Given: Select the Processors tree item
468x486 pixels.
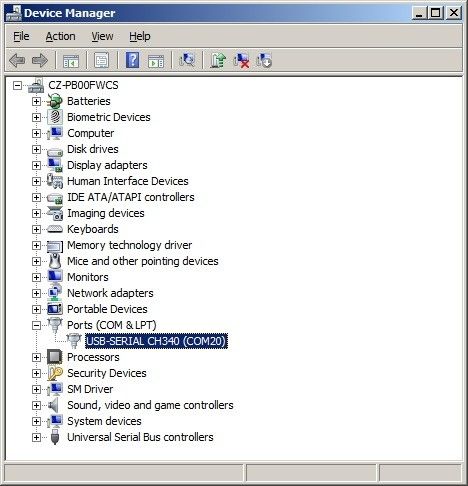Looking at the screenshot, I should [x=93, y=357].
